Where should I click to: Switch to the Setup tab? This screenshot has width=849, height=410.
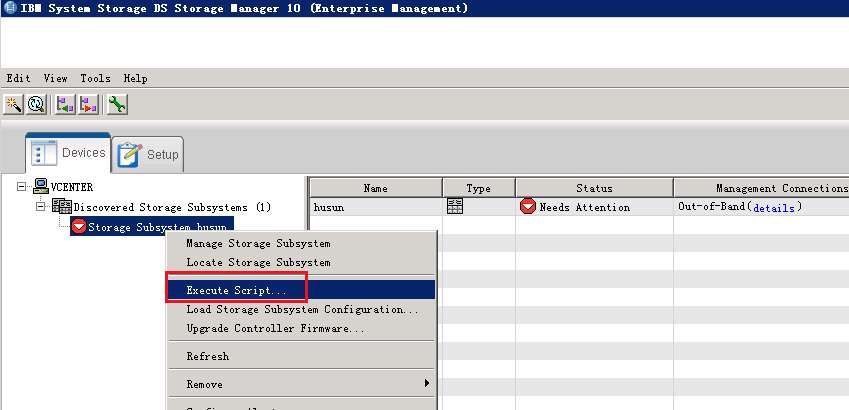coord(148,154)
